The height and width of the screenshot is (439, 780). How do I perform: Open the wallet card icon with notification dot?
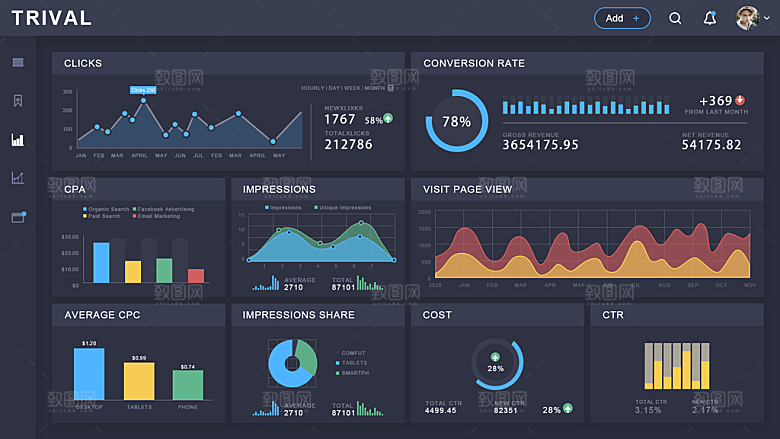pos(19,217)
